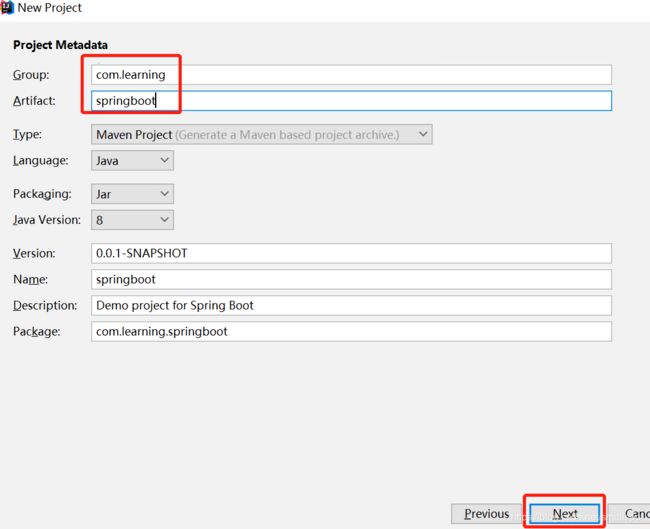
Task: Click the Packaging label
Action: click(x=42, y=194)
